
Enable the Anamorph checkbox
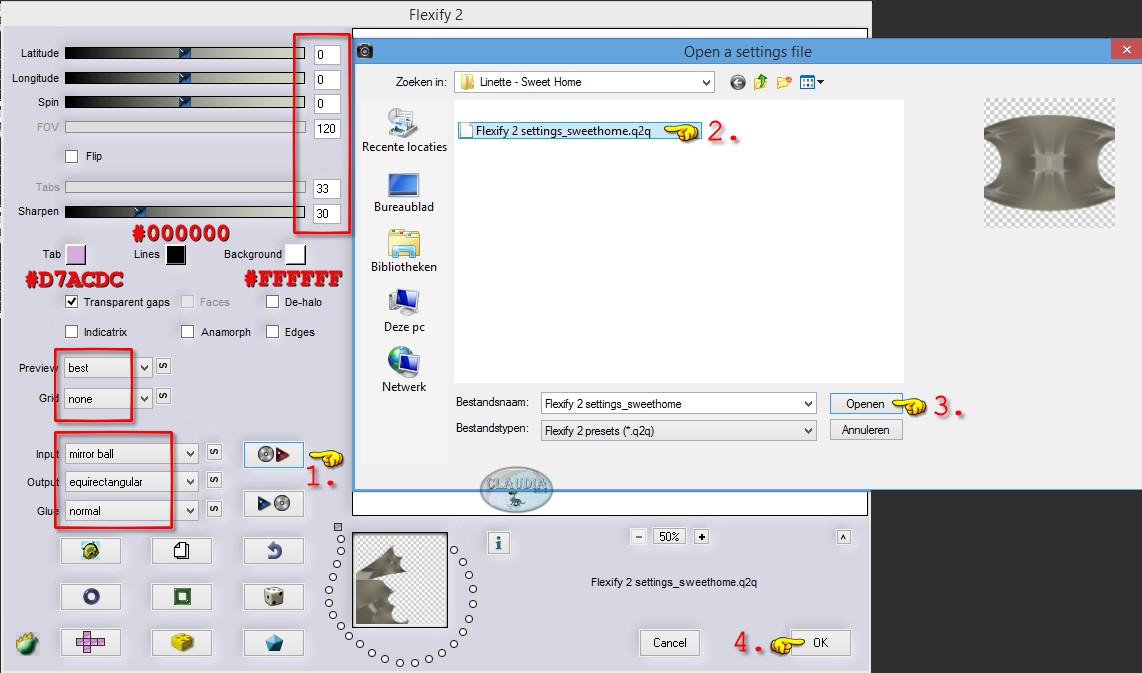pyautogui.click(x=187, y=332)
